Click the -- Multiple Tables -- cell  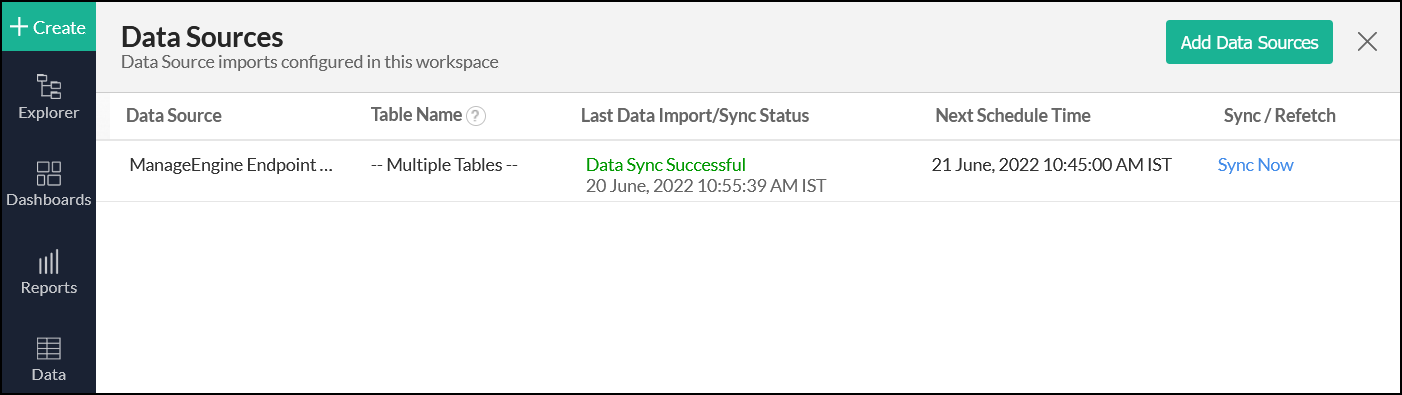point(444,165)
